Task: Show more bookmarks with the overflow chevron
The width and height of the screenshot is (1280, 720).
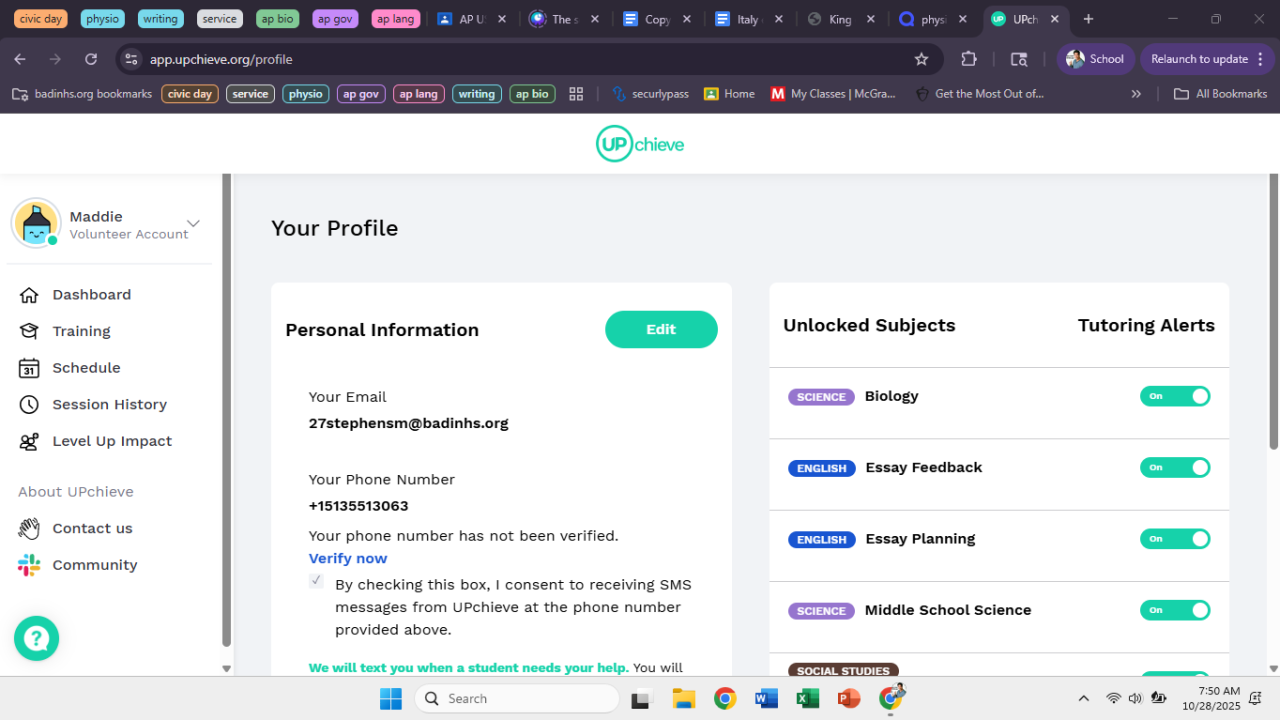Action: click(1136, 94)
